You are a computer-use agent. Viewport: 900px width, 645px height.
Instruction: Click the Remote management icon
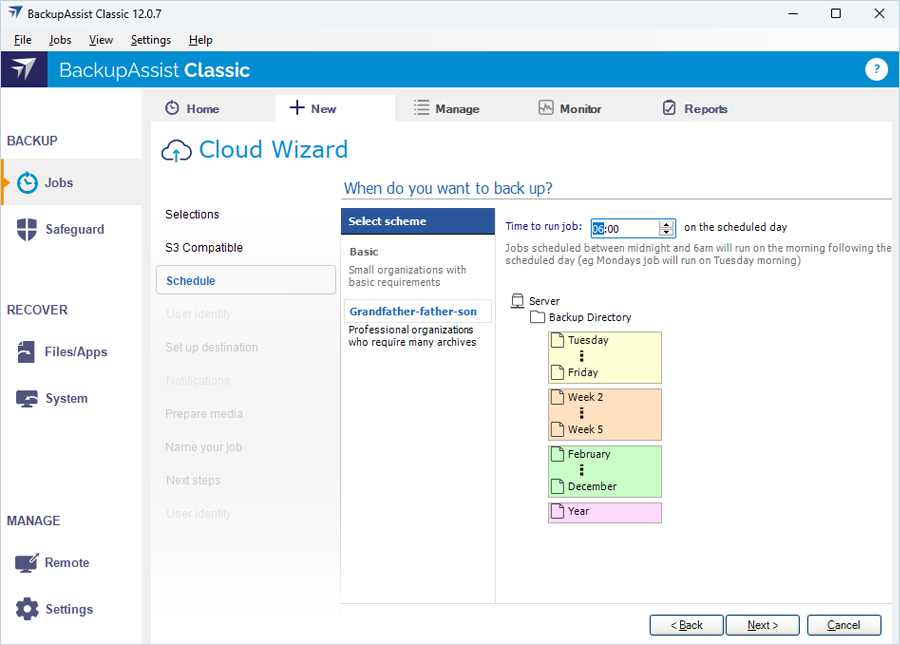[26, 563]
